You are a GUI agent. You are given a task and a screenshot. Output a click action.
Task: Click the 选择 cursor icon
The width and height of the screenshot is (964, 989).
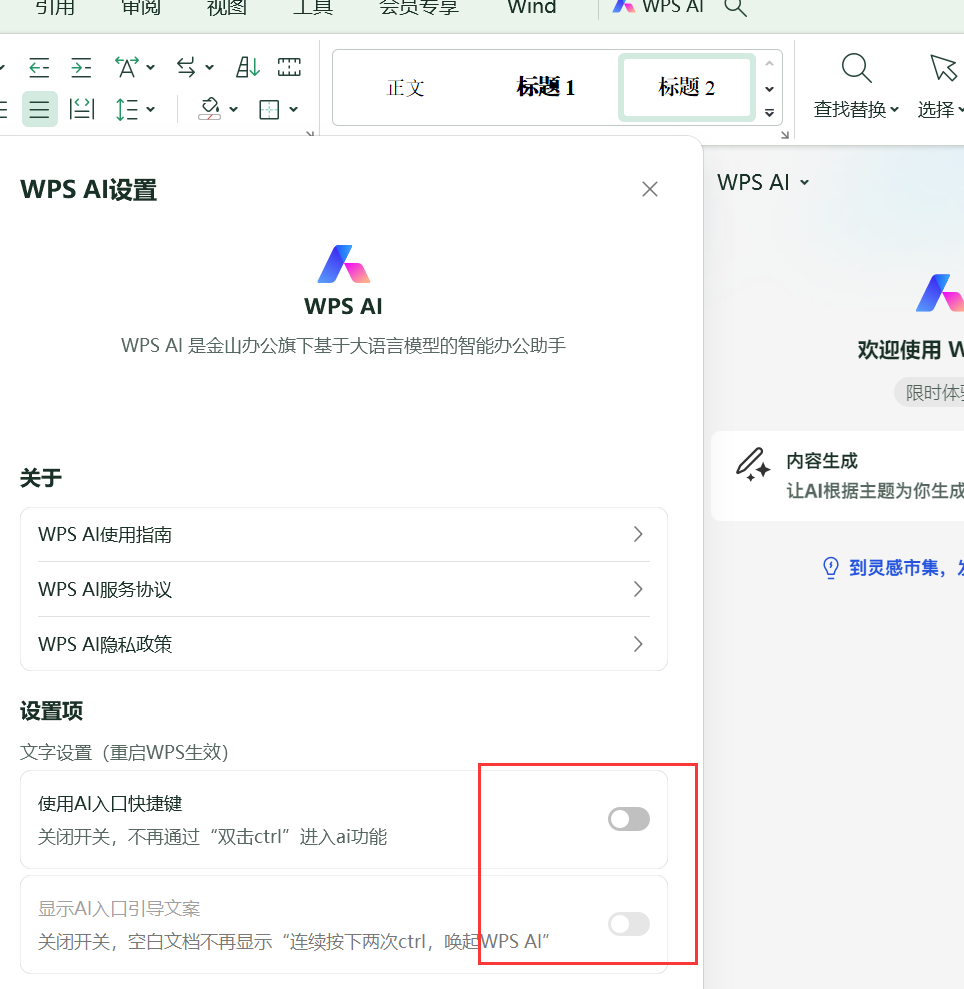943,68
